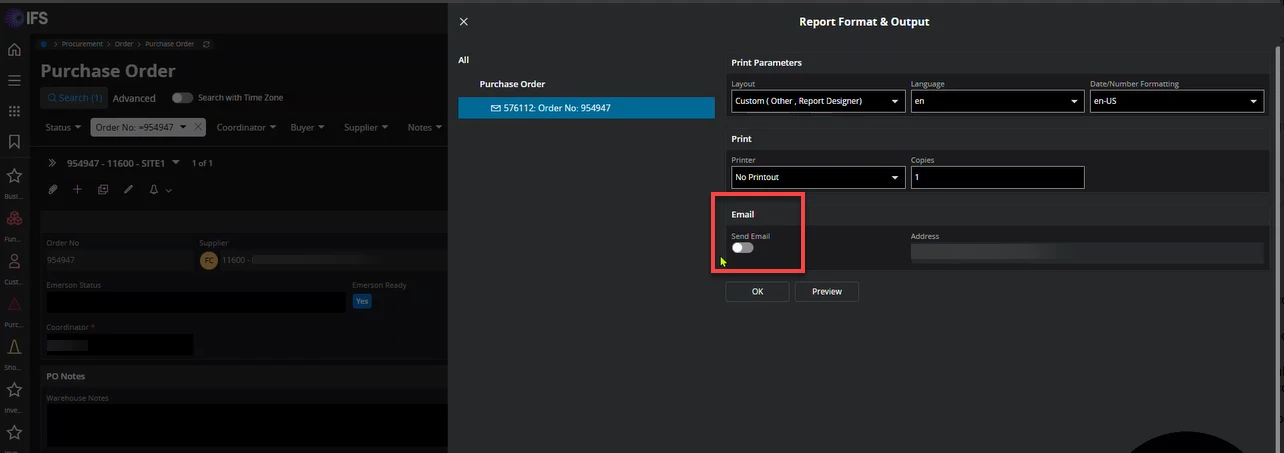
Task: Open the Busi... star shortcut
Action: 14,176
